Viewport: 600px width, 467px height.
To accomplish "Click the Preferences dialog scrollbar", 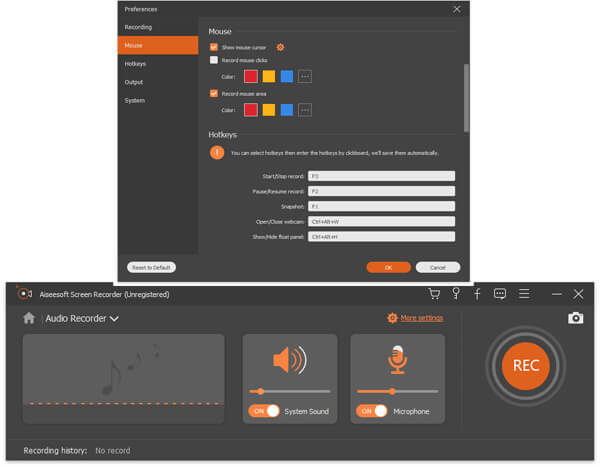I will [466, 98].
